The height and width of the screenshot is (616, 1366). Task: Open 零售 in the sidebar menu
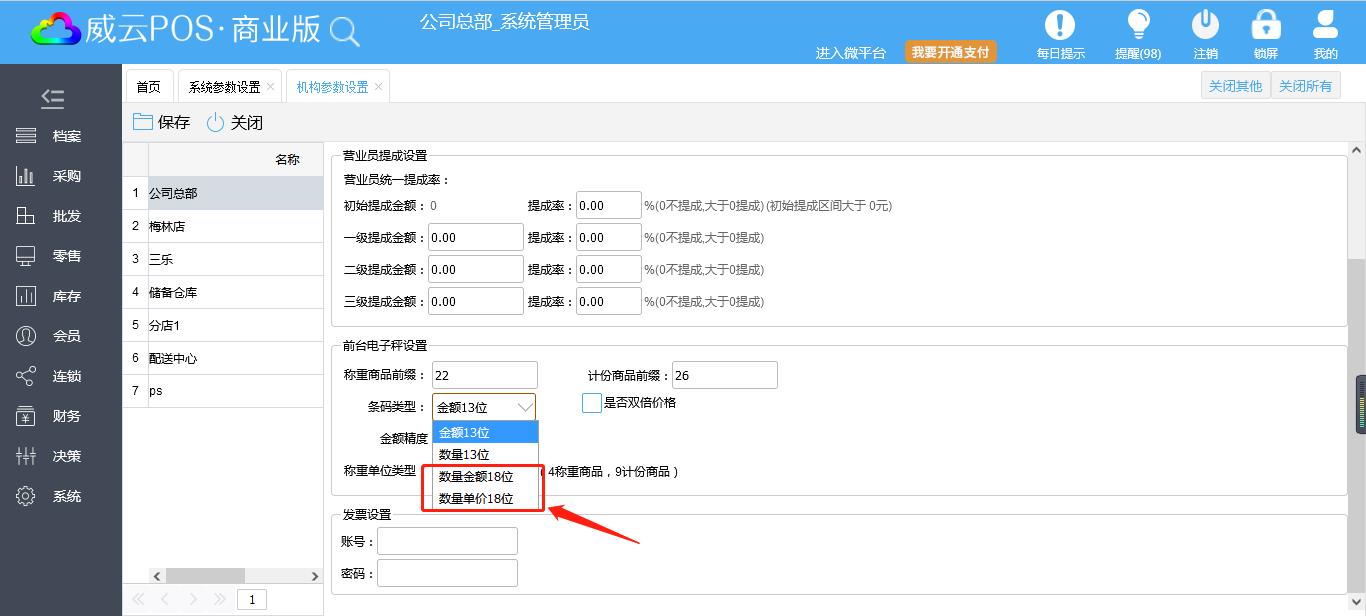point(66,256)
